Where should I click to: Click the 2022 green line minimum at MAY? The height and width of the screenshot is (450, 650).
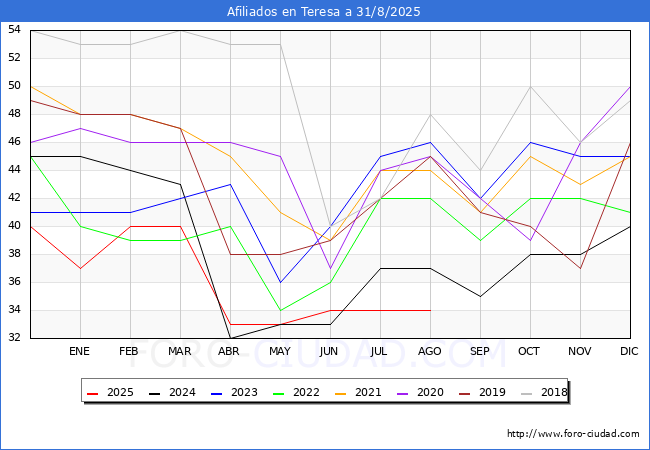click(x=281, y=310)
